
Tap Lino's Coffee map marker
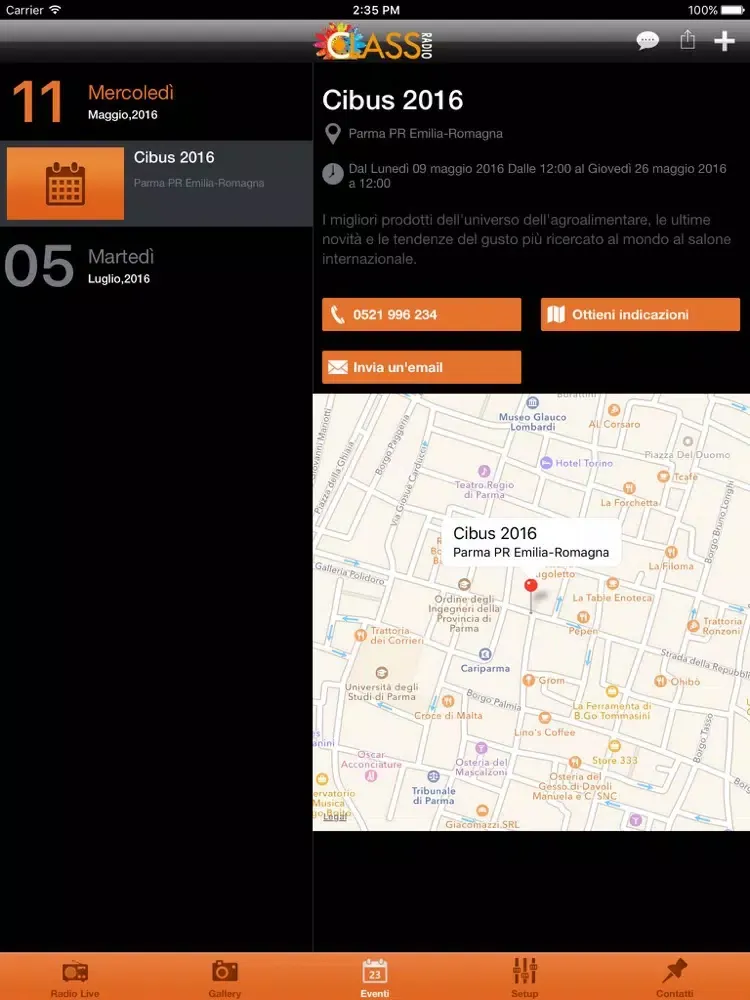[544, 718]
